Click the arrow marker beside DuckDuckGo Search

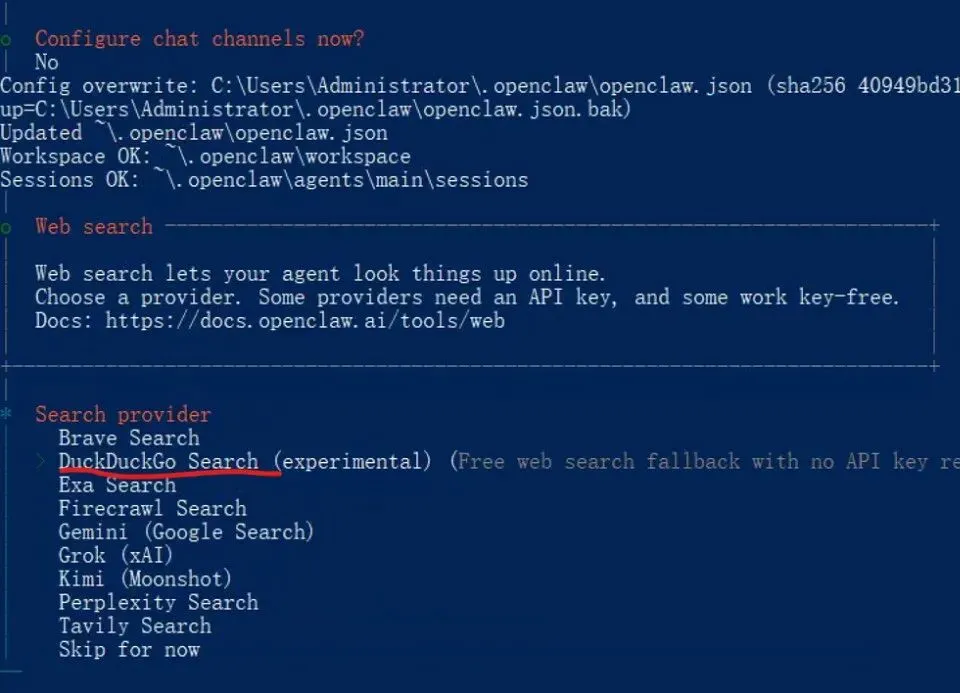coord(41,462)
